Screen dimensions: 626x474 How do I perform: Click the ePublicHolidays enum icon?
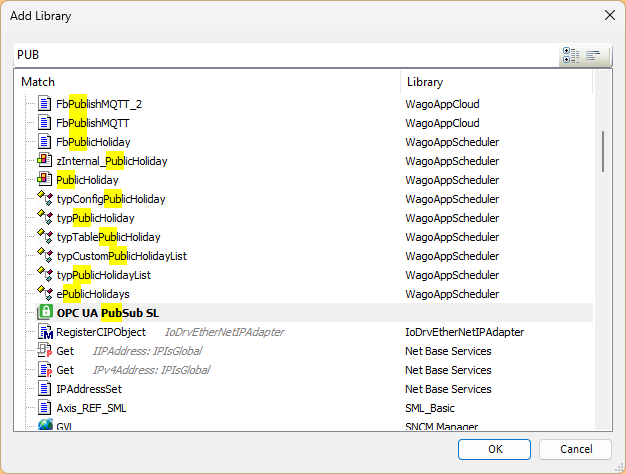[45, 294]
